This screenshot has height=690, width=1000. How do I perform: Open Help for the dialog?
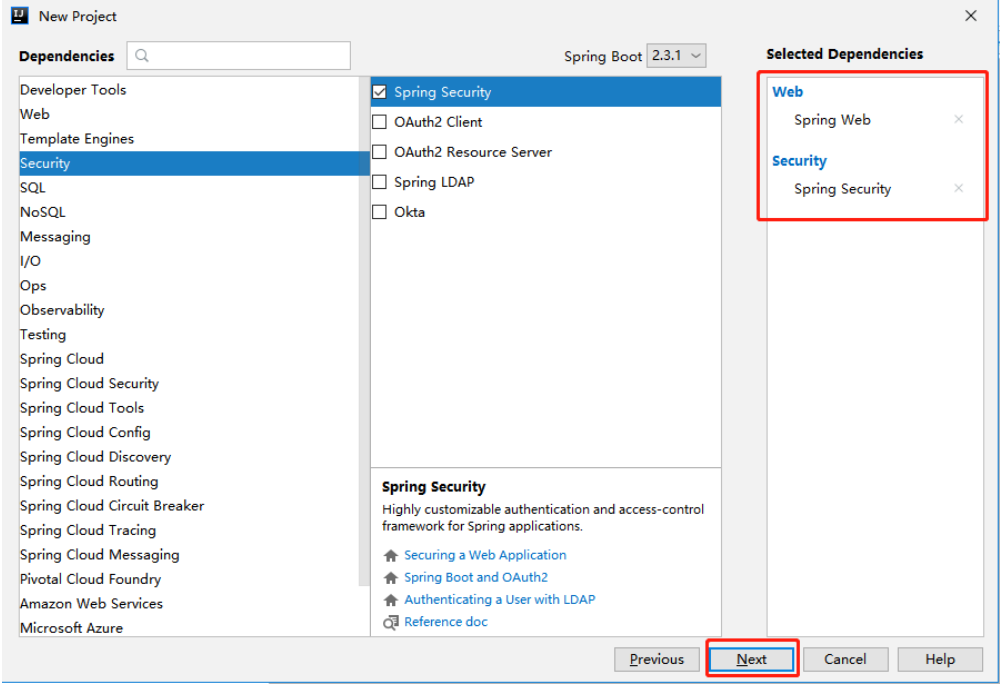pos(940,659)
